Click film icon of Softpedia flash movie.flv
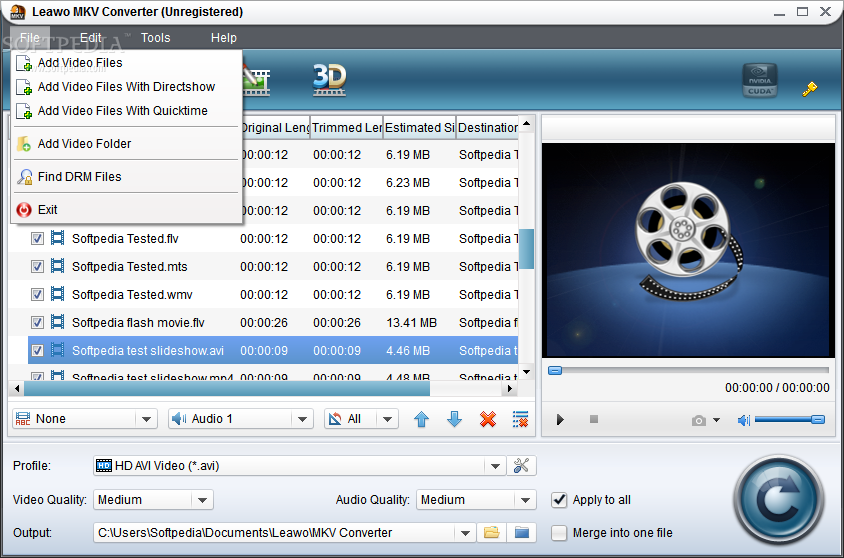844x558 pixels. [x=58, y=322]
